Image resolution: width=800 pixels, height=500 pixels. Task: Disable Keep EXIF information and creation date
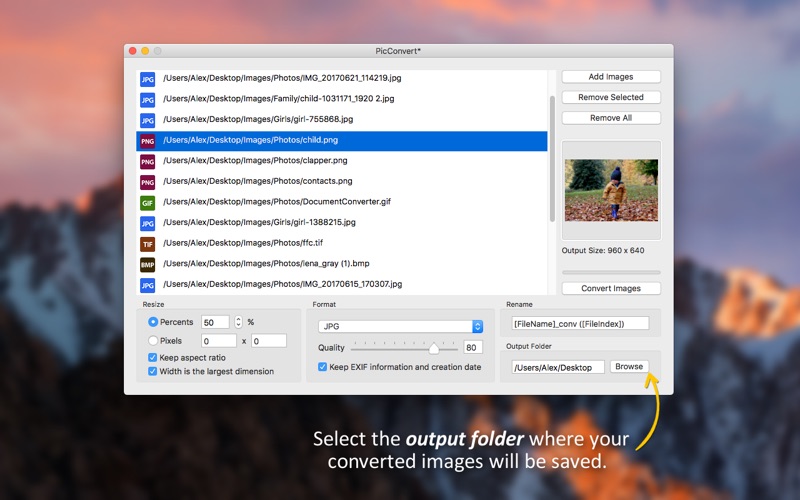click(322, 366)
